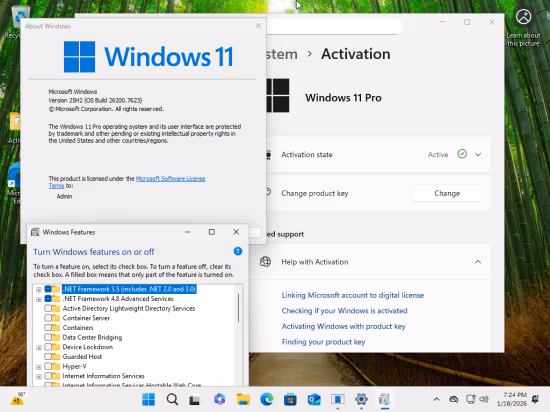Image resolution: width=550 pixels, height=412 pixels.
Task: Open the Start menu on taskbar
Action: [x=148, y=399]
